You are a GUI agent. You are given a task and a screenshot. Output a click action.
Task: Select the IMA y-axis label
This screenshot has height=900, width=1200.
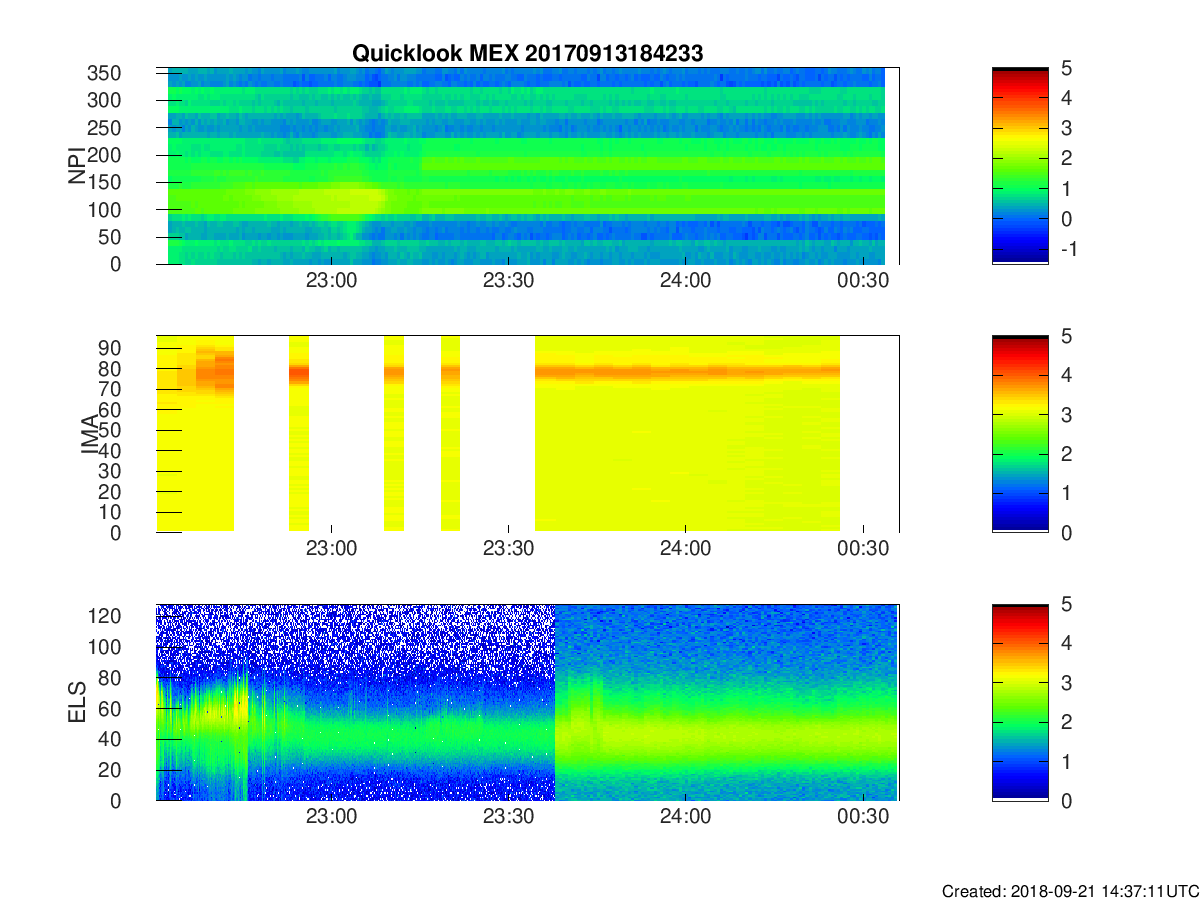click(91, 434)
